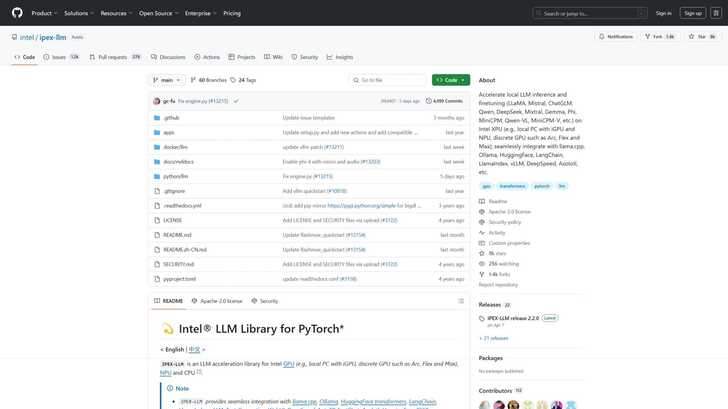Image resolution: width=728 pixels, height=409 pixels.
Task: View the 60 Branches list
Action: click(x=208, y=80)
